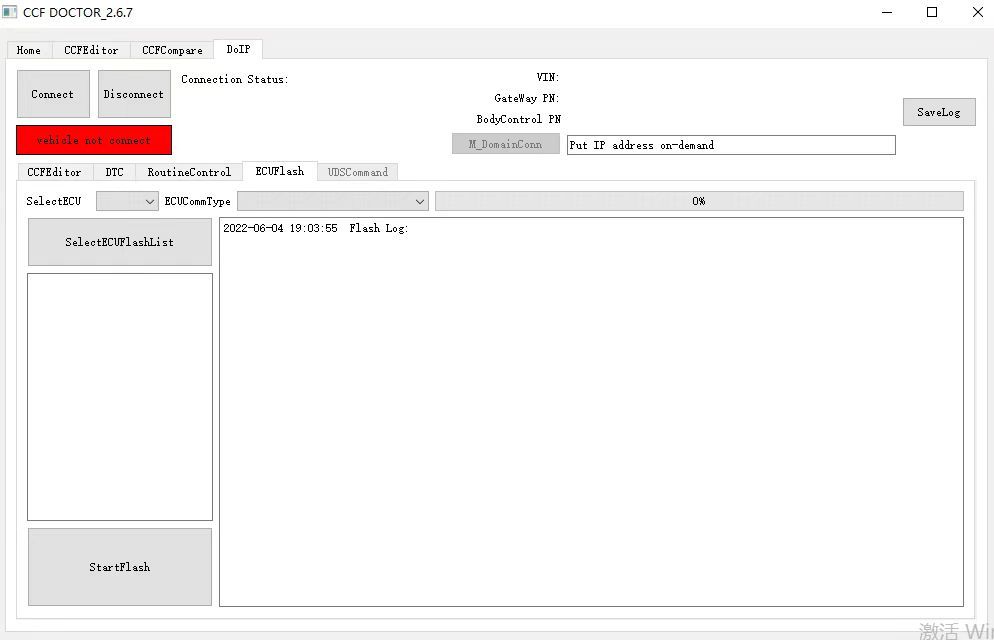Click the CCF DOCTOR title bar icon
Viewport: 994px width, 640px height.
click(x=10, y=12)
